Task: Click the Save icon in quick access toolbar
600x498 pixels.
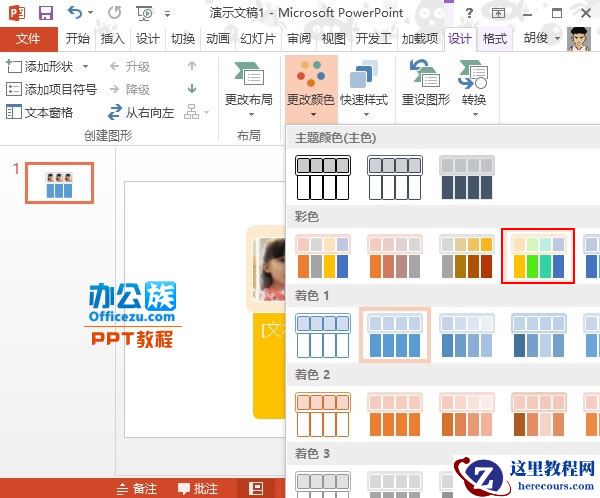Action: pyautogui.click(x=46, y=13)
